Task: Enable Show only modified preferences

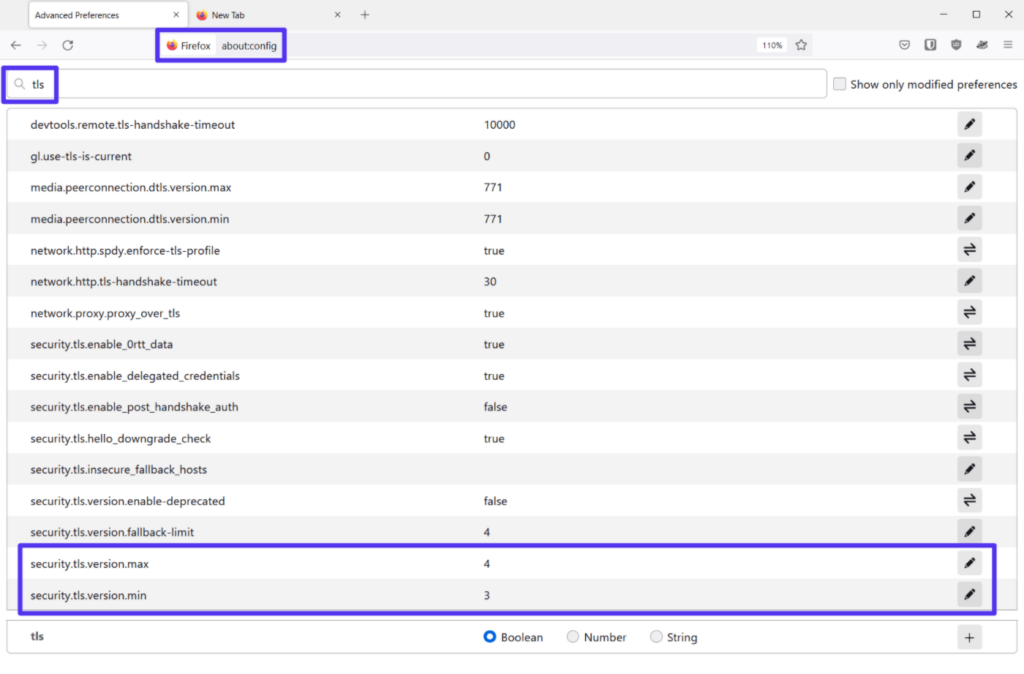Action: click(839, 84)
